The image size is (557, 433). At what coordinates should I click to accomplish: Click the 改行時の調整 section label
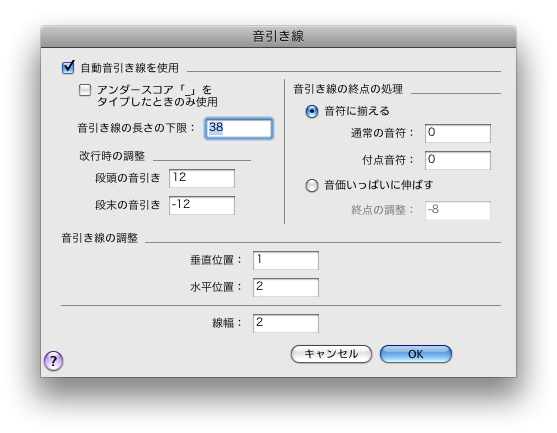(x=112, y=156)
